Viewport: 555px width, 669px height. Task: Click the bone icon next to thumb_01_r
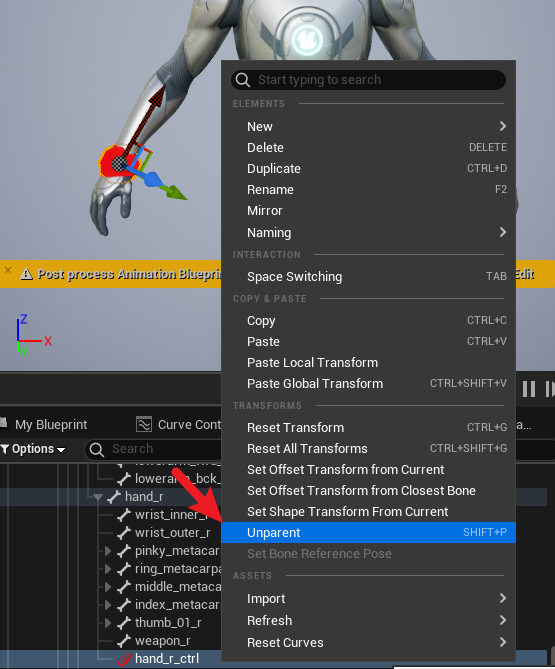click(124, 623)
